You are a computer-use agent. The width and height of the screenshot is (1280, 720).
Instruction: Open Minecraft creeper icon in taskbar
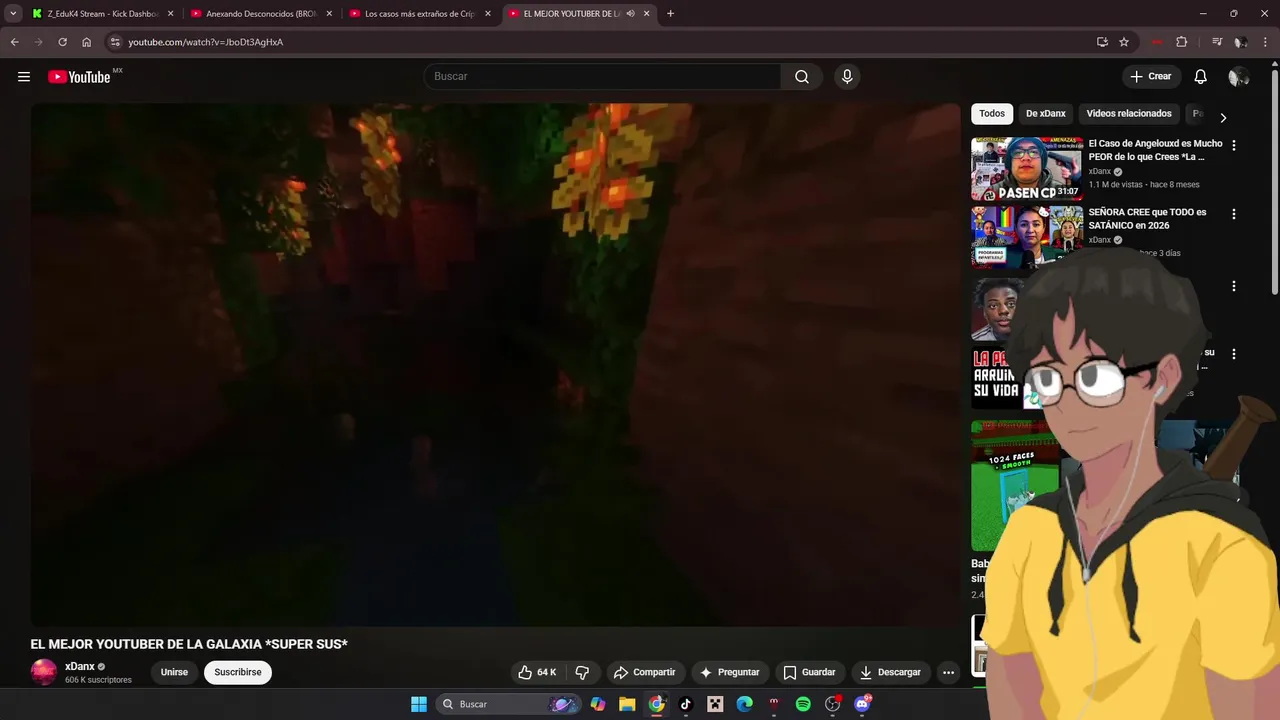tap(715, 704)
